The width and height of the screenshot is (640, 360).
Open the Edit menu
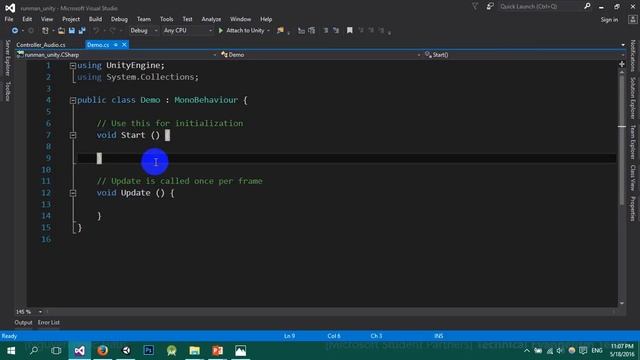pos(27,19)
